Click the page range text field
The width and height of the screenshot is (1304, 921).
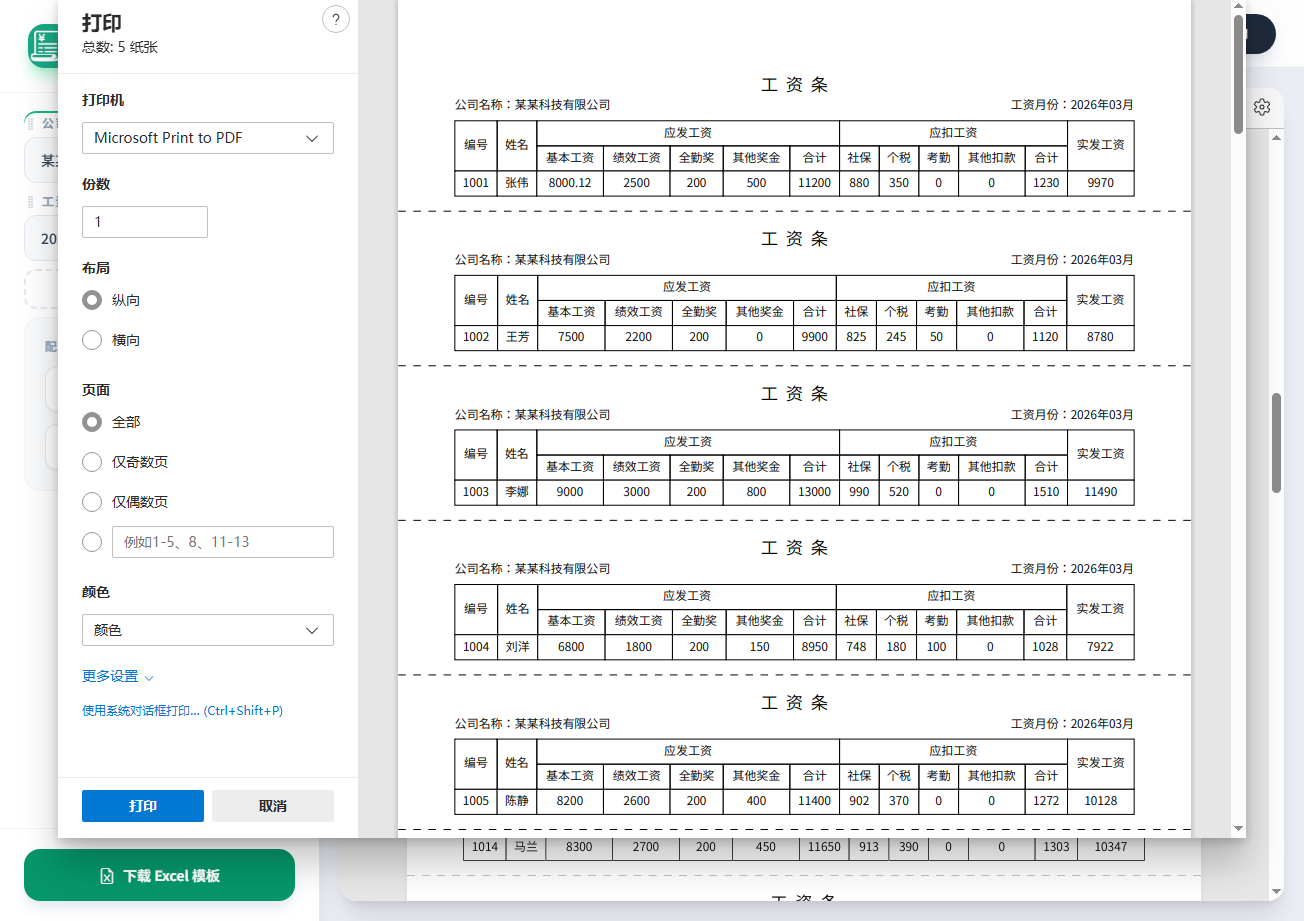pos(222,542)
